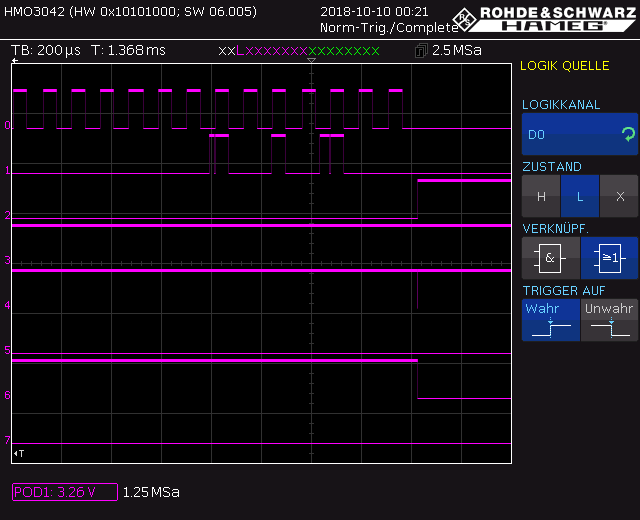Click the POD1: 3.26 V threshold box
The image size is (640, 520).
65,492
